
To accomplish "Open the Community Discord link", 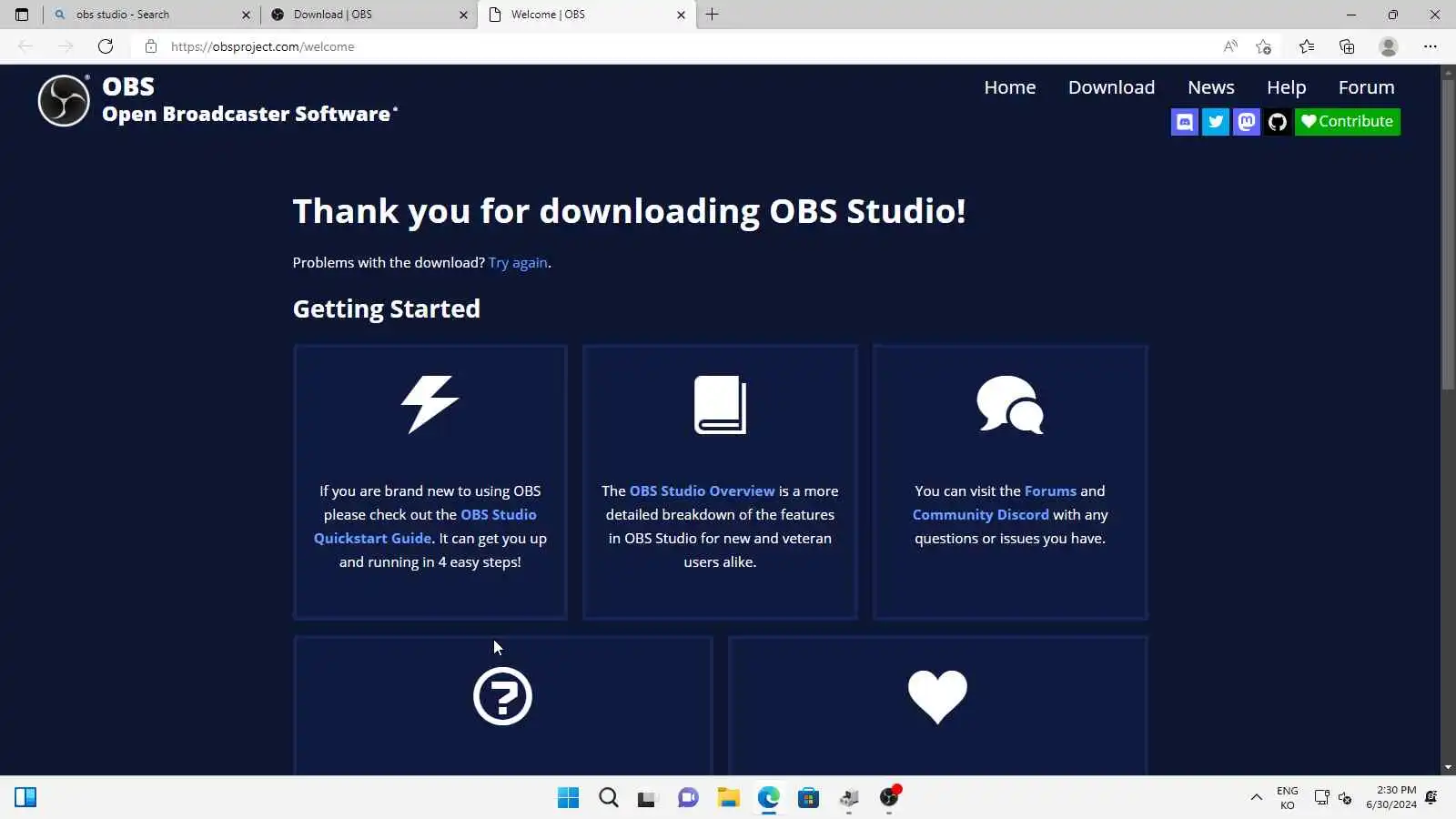I will (x=980, y=515).
